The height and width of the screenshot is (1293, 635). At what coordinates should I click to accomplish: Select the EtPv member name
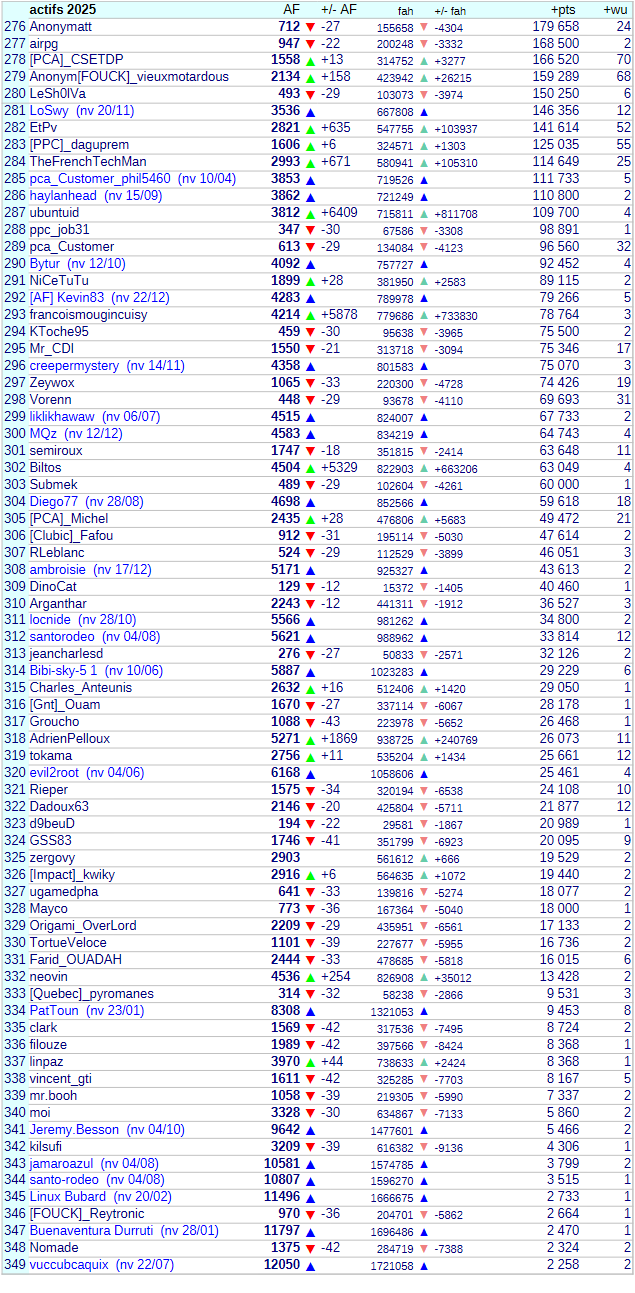tap(44, 128)
